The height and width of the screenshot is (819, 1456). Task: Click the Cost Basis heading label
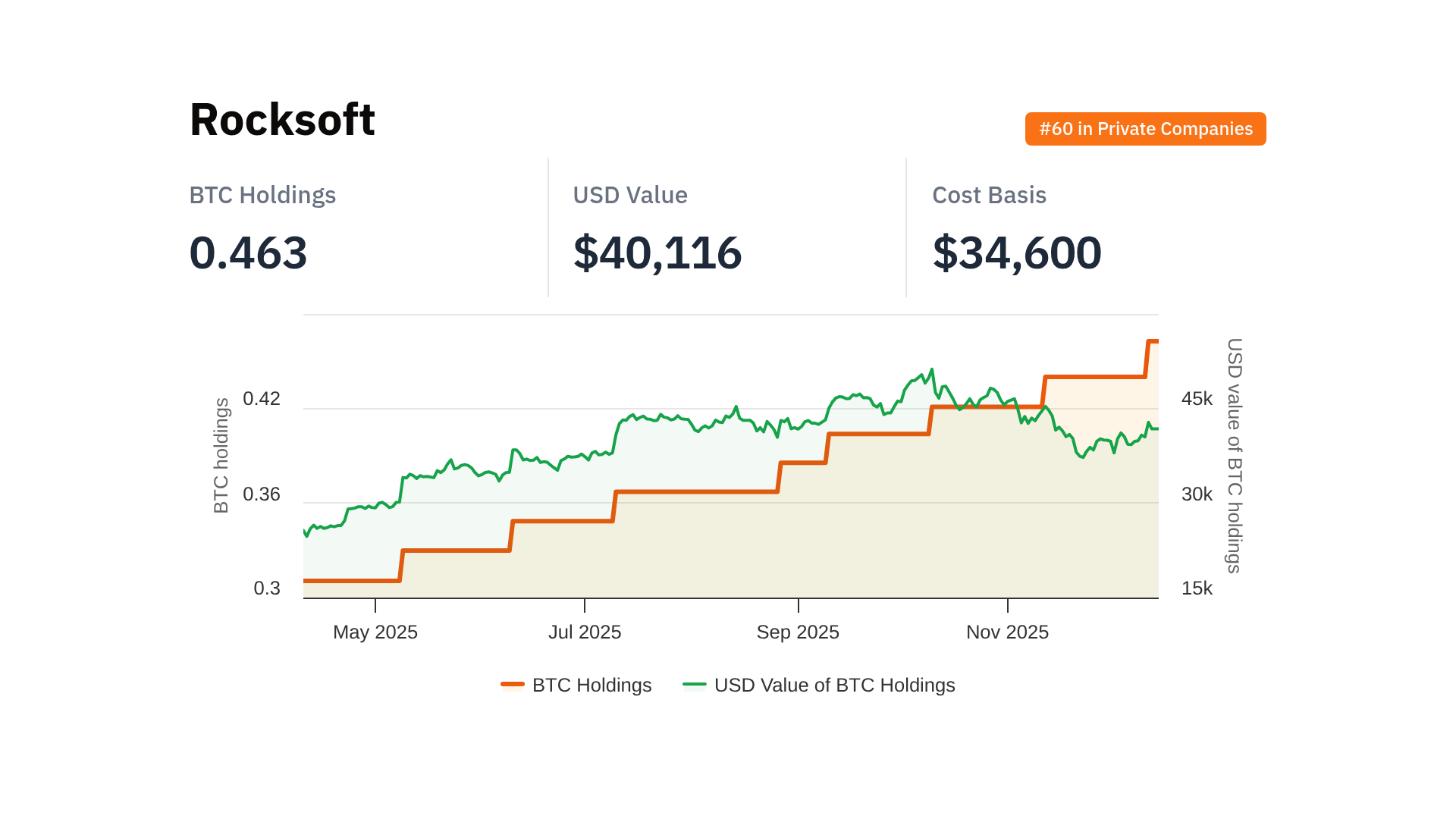989,195
